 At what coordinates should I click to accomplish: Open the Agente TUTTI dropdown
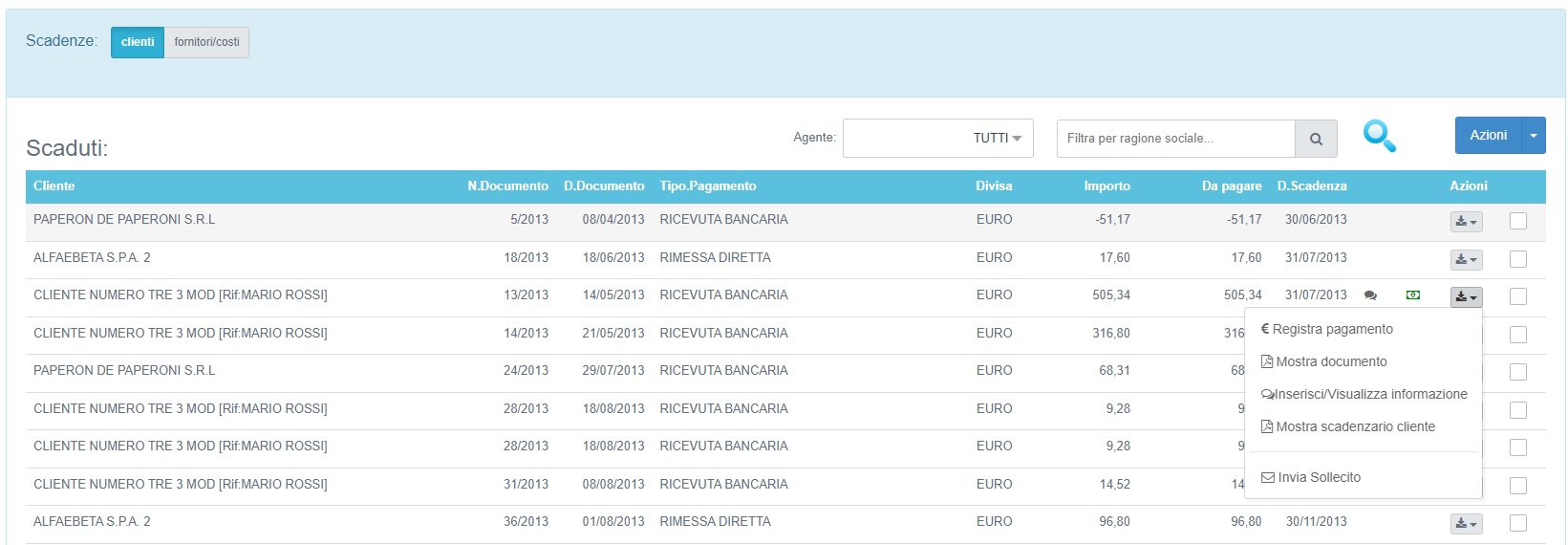(x=937, y=139)
